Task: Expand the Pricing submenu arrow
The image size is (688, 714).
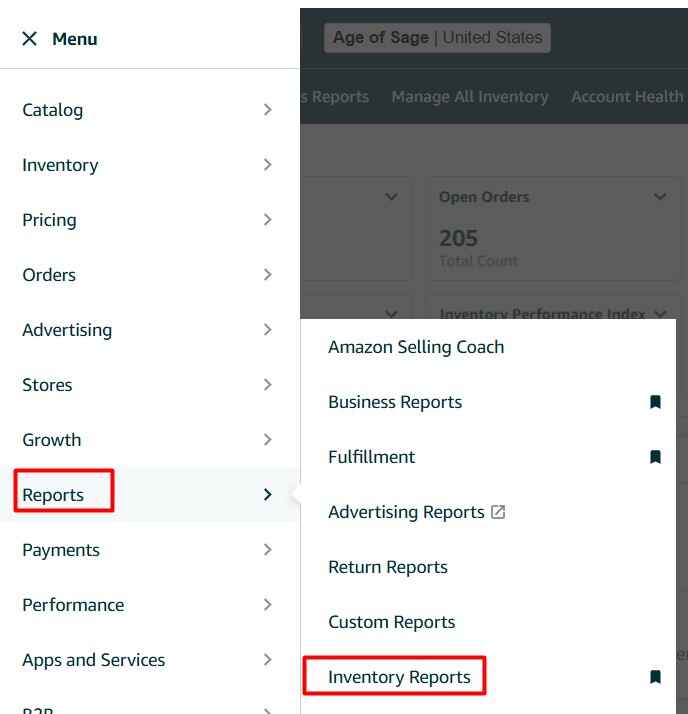Action: pos(267,220)
